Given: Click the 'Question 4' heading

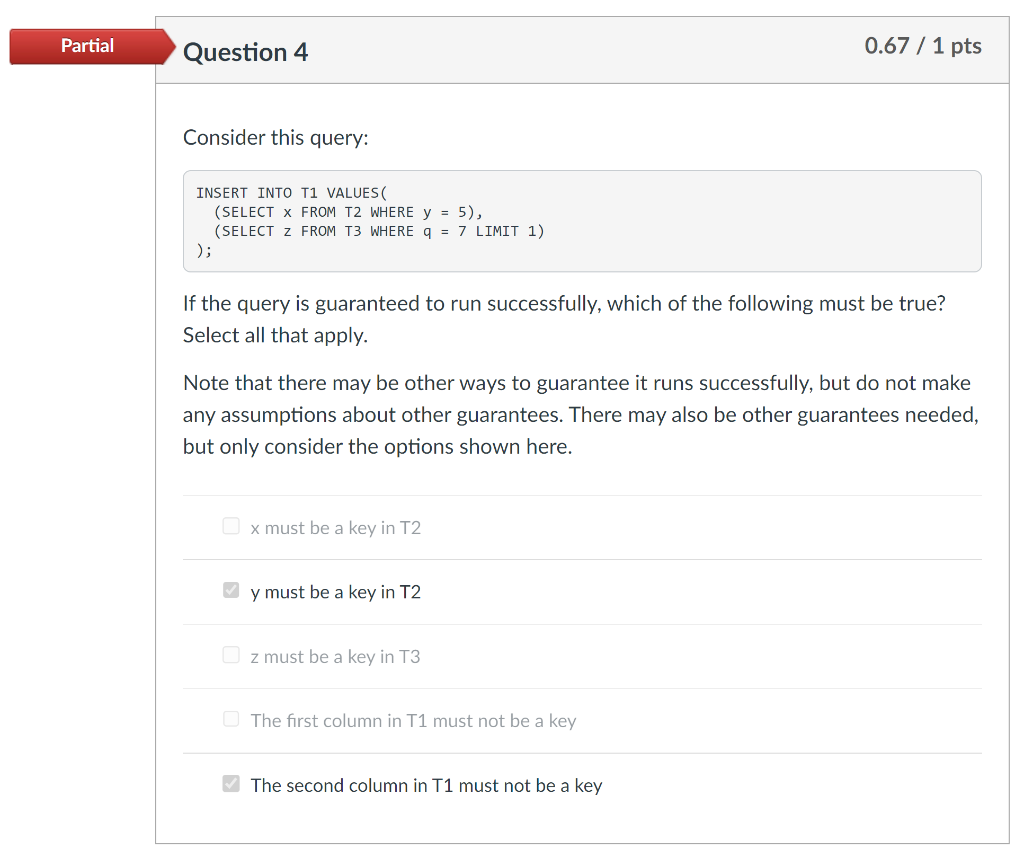Looking at the screenshot, I should [245, 52].
